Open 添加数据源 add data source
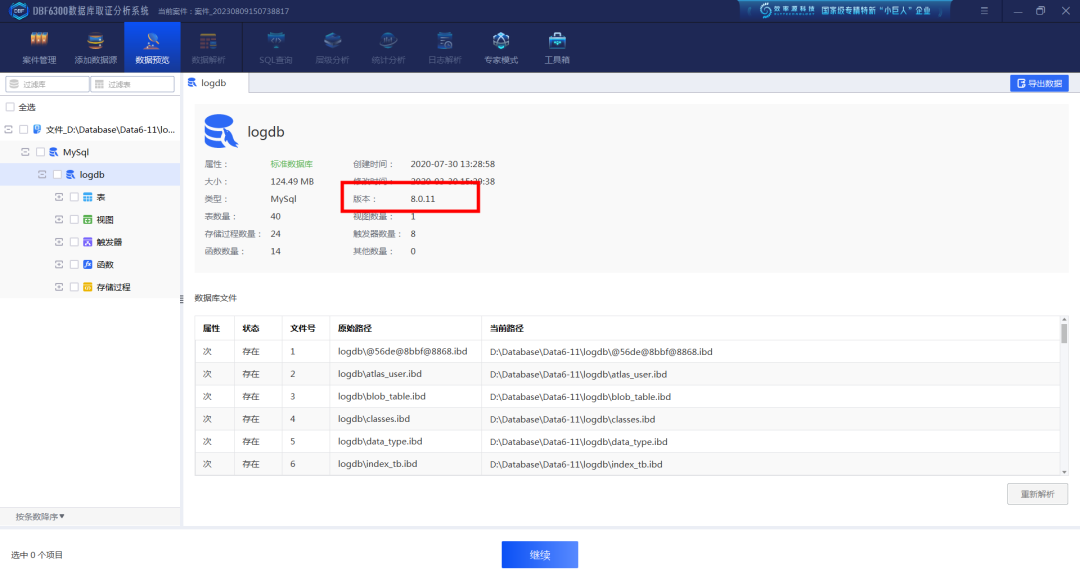This screenshot has width=1080, height=580. 95,48
